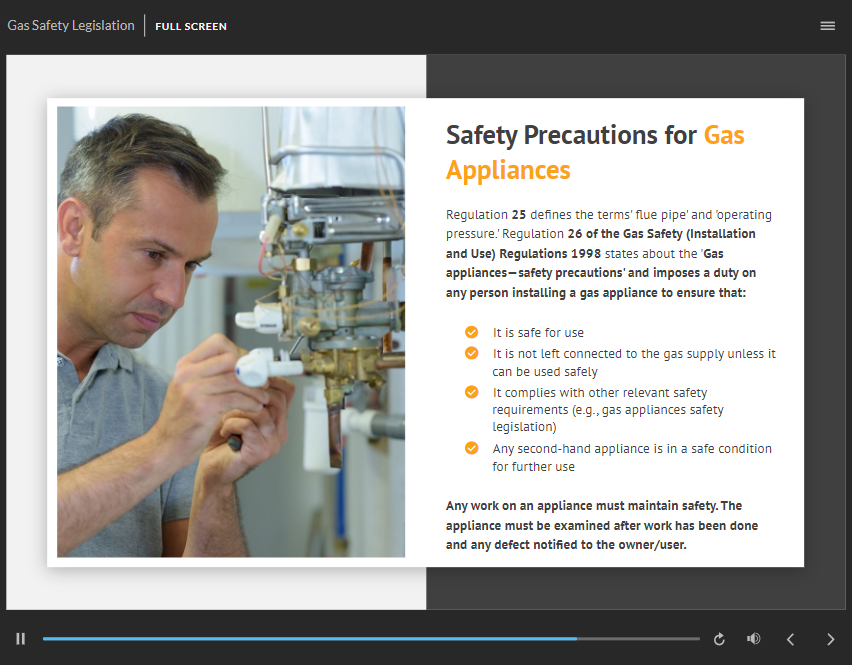Image resolution: width=852 pixels, height=665 pixels.
Task: Click the gas engineer photo
Action: [231, 331]
